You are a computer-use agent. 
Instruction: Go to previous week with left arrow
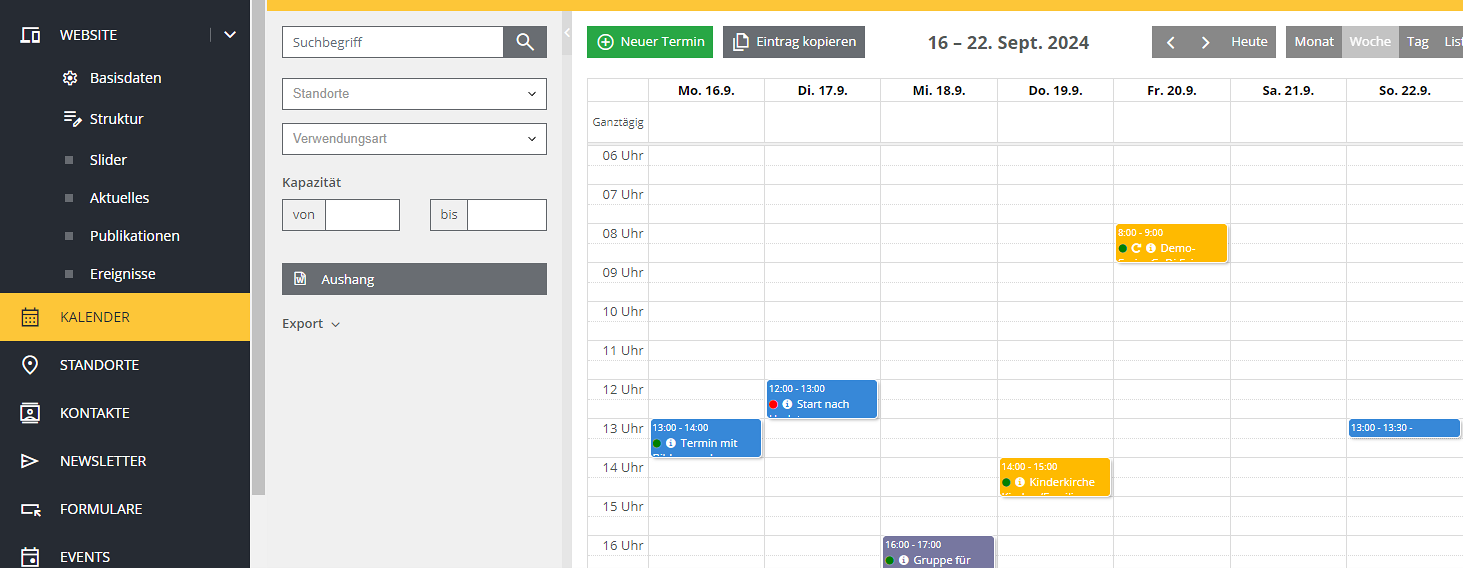pyautogui.click(x=1170, y=42)
